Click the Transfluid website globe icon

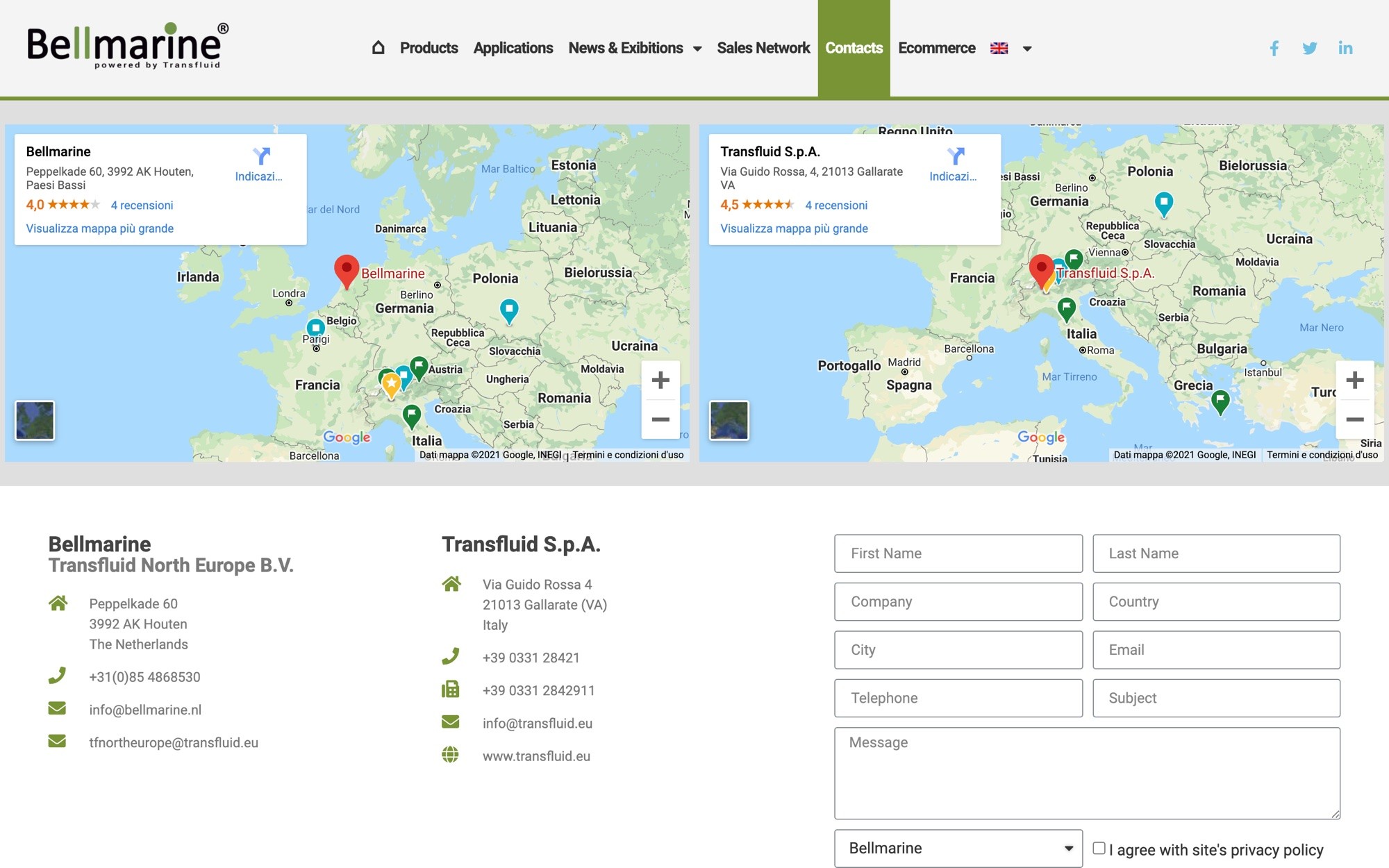tap(451, 755)
